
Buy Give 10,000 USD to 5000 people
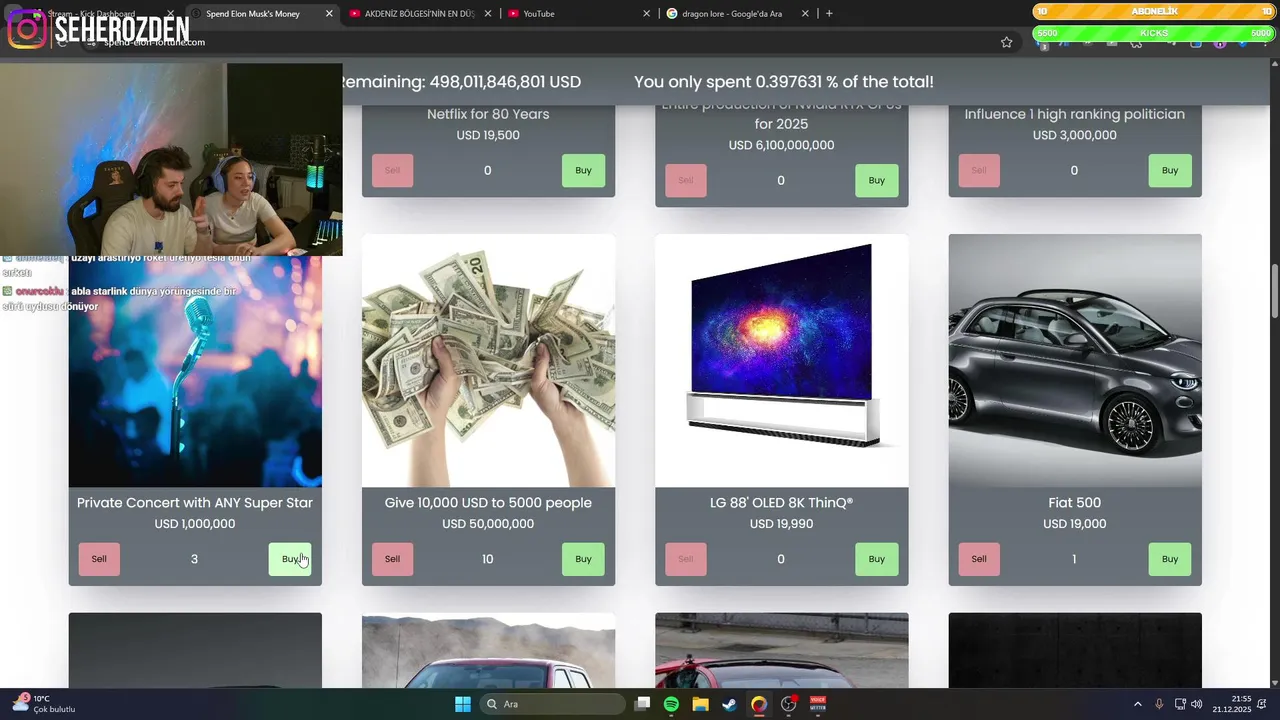(583, 559)
